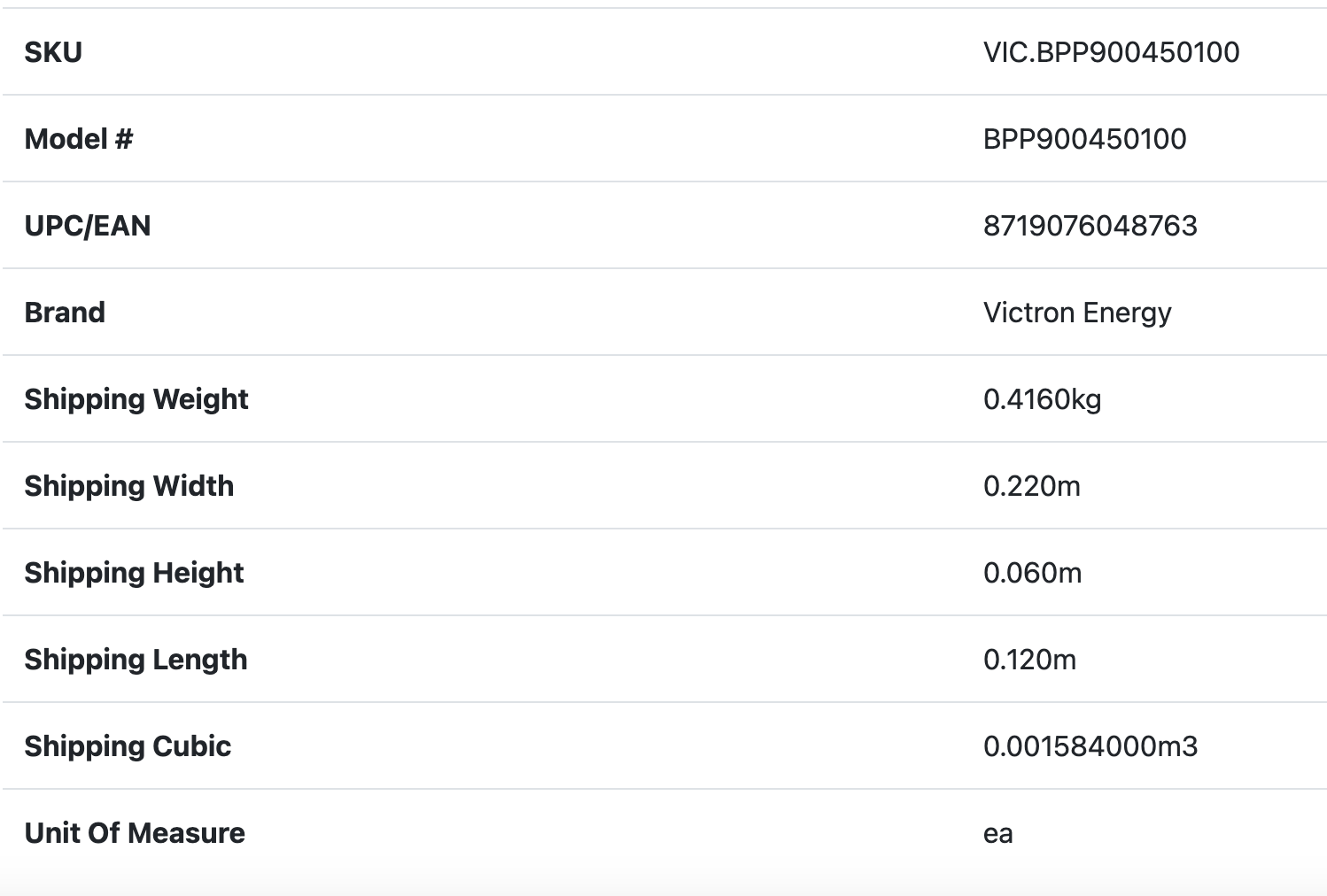Click the Shipping Length label
This screenshot has height=896, width=1327.
tap(136, 660)
